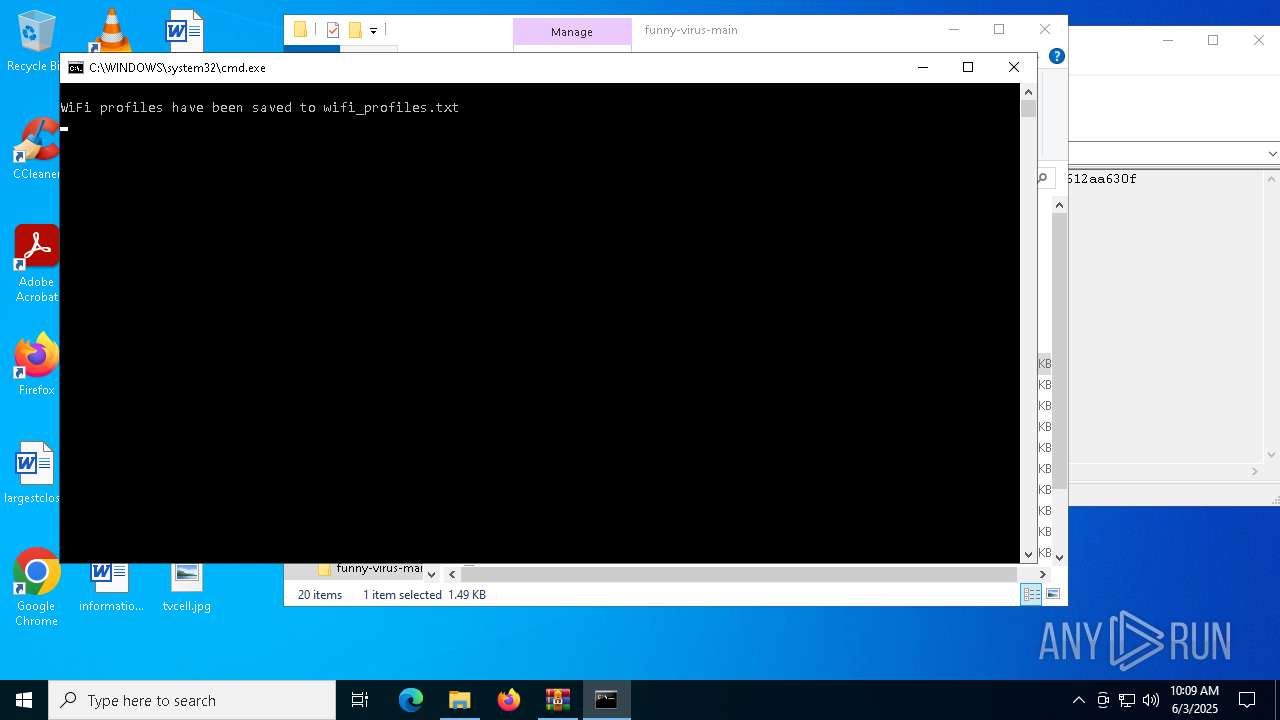Click the right arrow of Explorer horizontal scrollbar
Screen dimensions: 1280x720
pyautogui.click(x=1043, y=574)
